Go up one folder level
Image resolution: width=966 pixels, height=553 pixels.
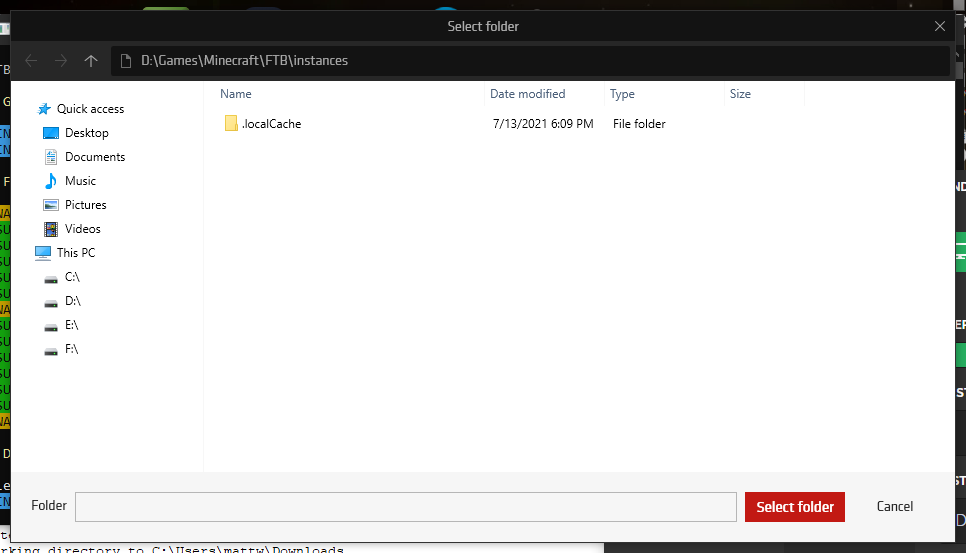(x=91, y=60)
